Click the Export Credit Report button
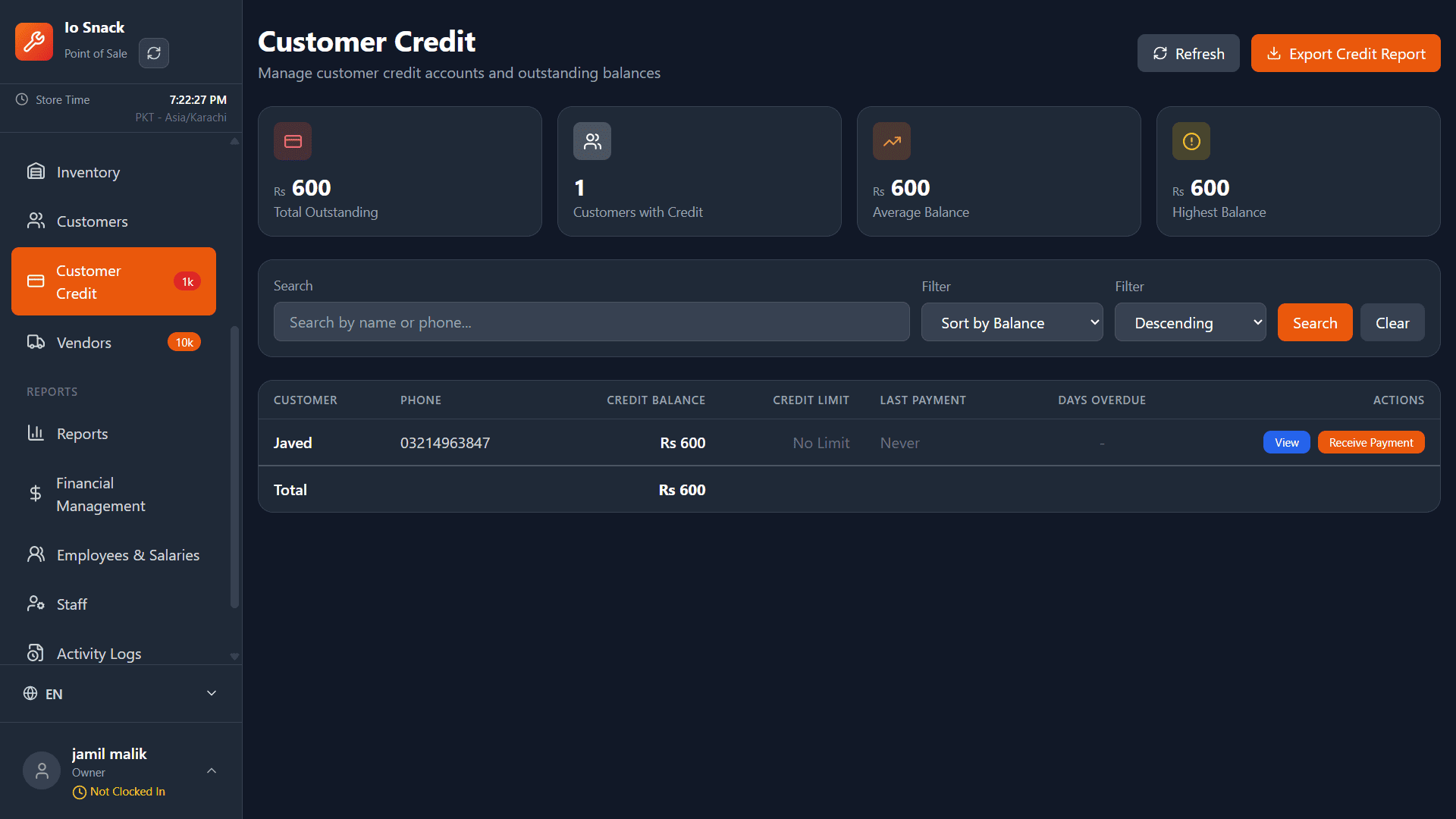The height and width of the screenshot is (819, 1456). pyautogui.click(x=1345, y=52)
